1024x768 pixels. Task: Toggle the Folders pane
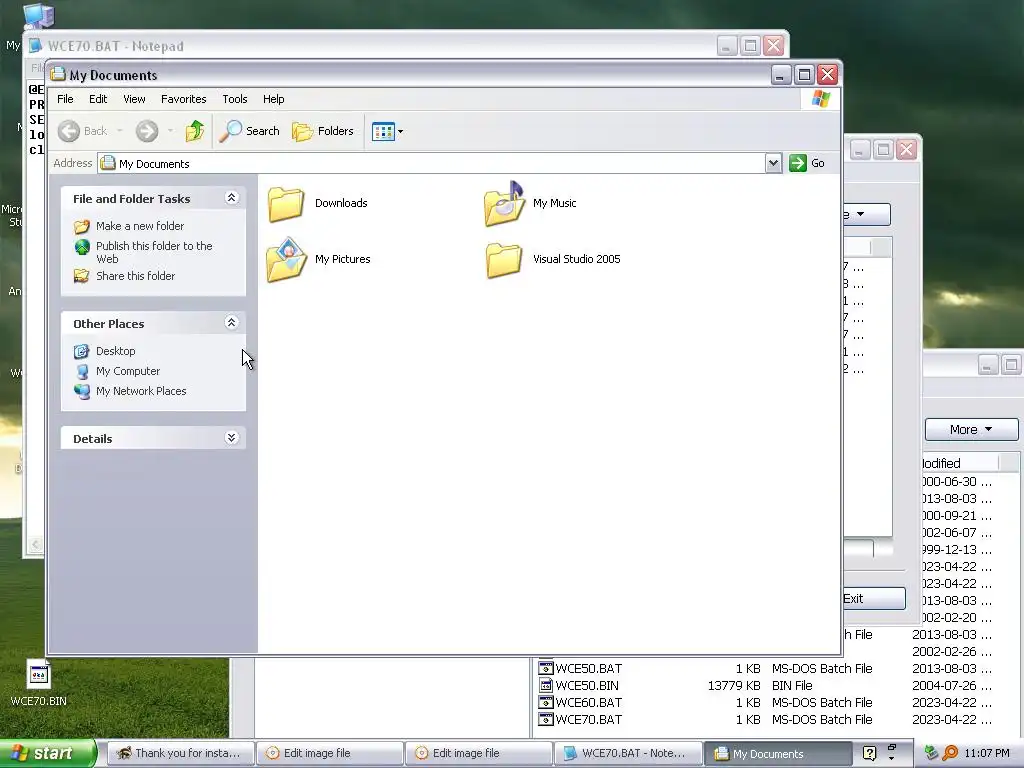point(323,131)
